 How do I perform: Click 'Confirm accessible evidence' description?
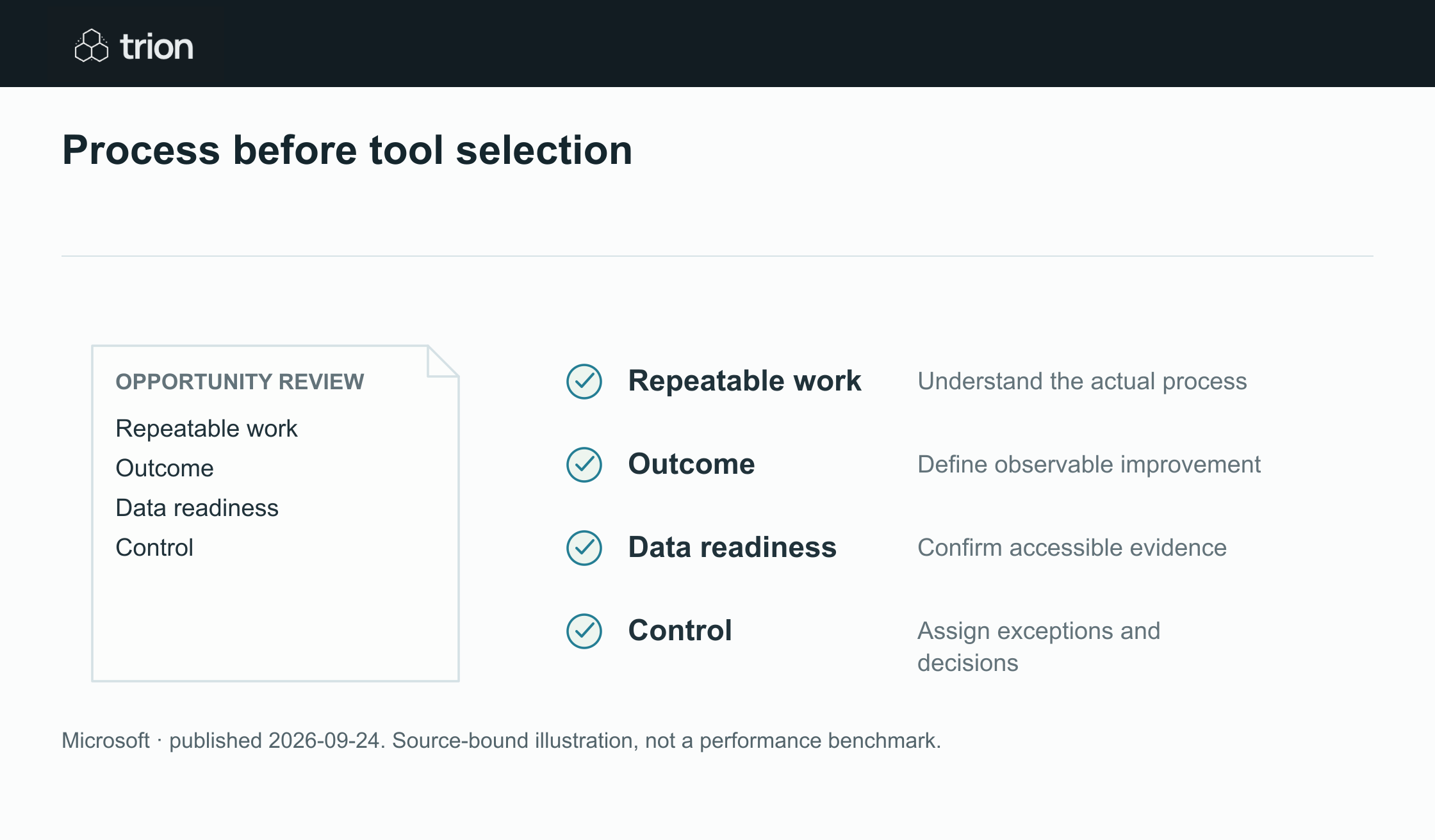pyautogui.click(x=1072, y=548)
